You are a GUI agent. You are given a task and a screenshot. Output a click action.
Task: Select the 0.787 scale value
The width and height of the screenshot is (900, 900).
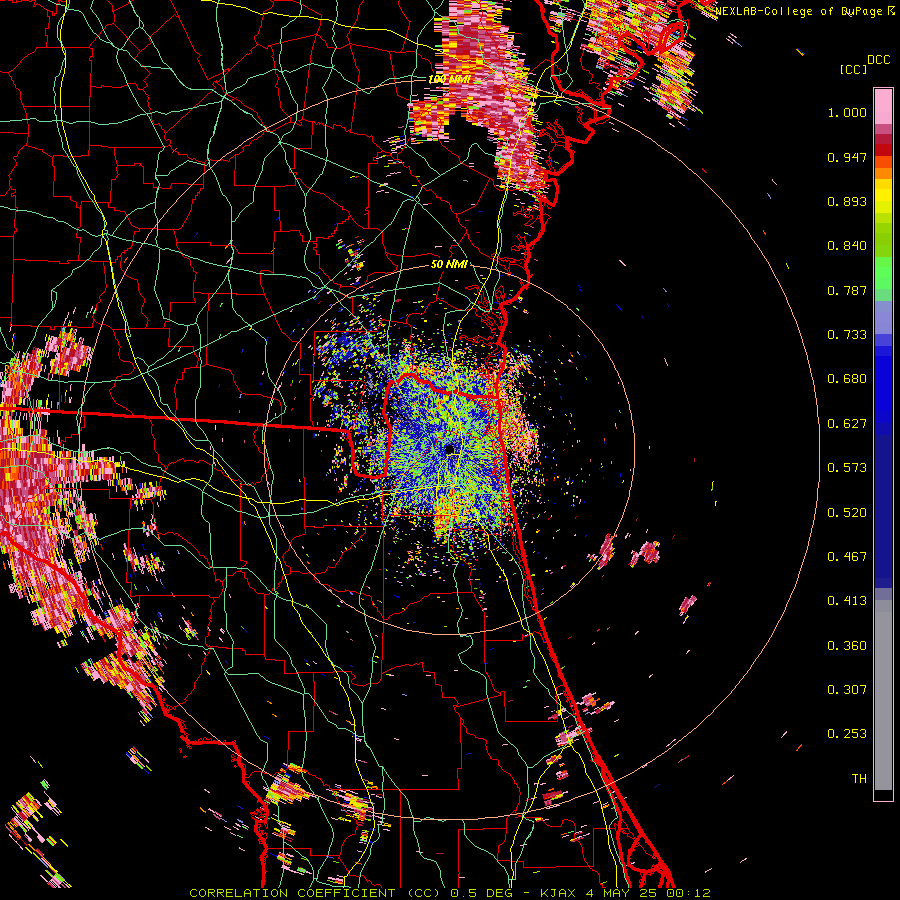pos(847,290)
